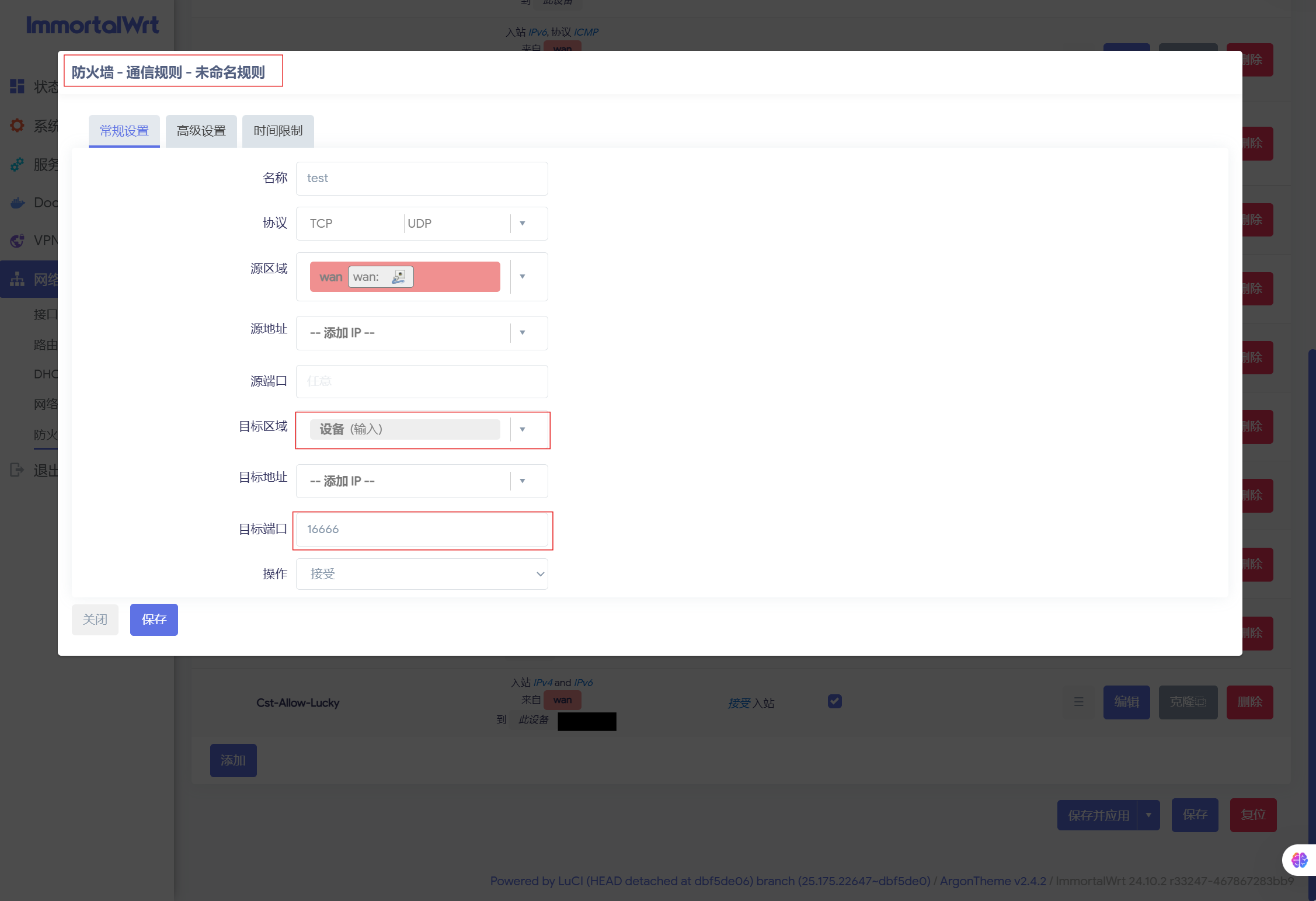Image resolution: width=1316 pixels, height=901 pixels.
Task: Click Edit on the Cst-Allow-Lucky rule
Action: click(1127, 702)
